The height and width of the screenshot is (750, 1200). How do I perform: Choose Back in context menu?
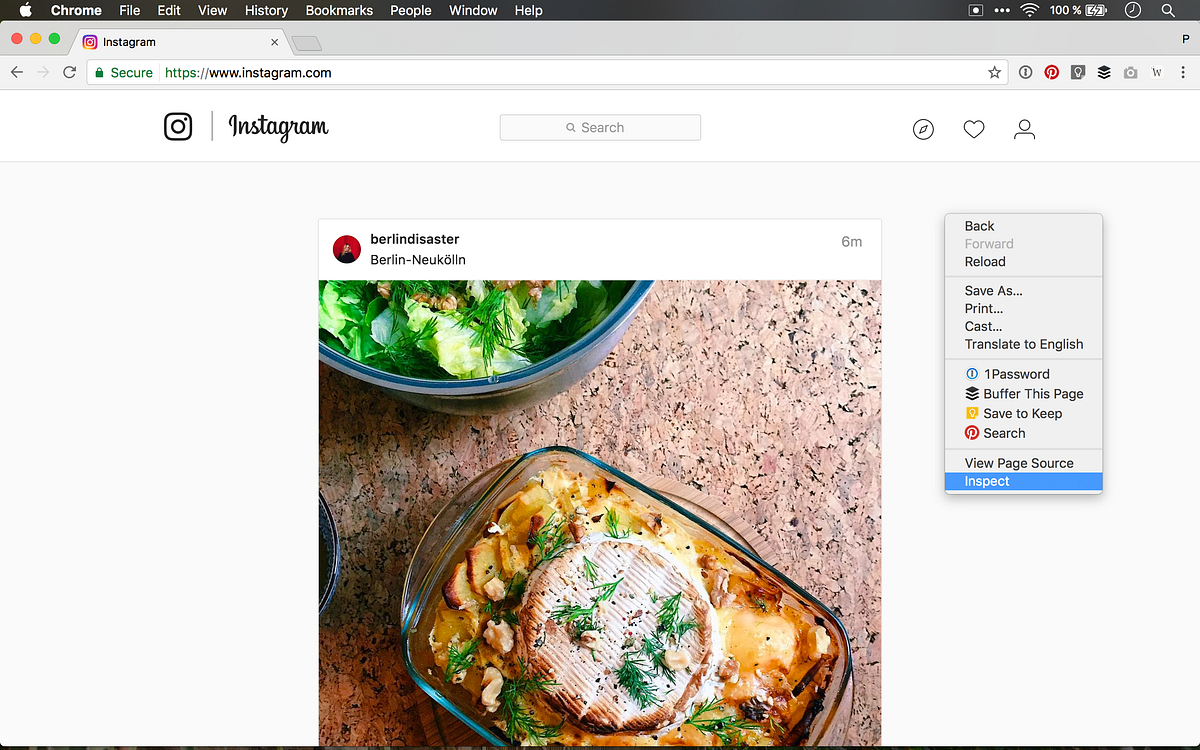click(x=1023, y=226)
